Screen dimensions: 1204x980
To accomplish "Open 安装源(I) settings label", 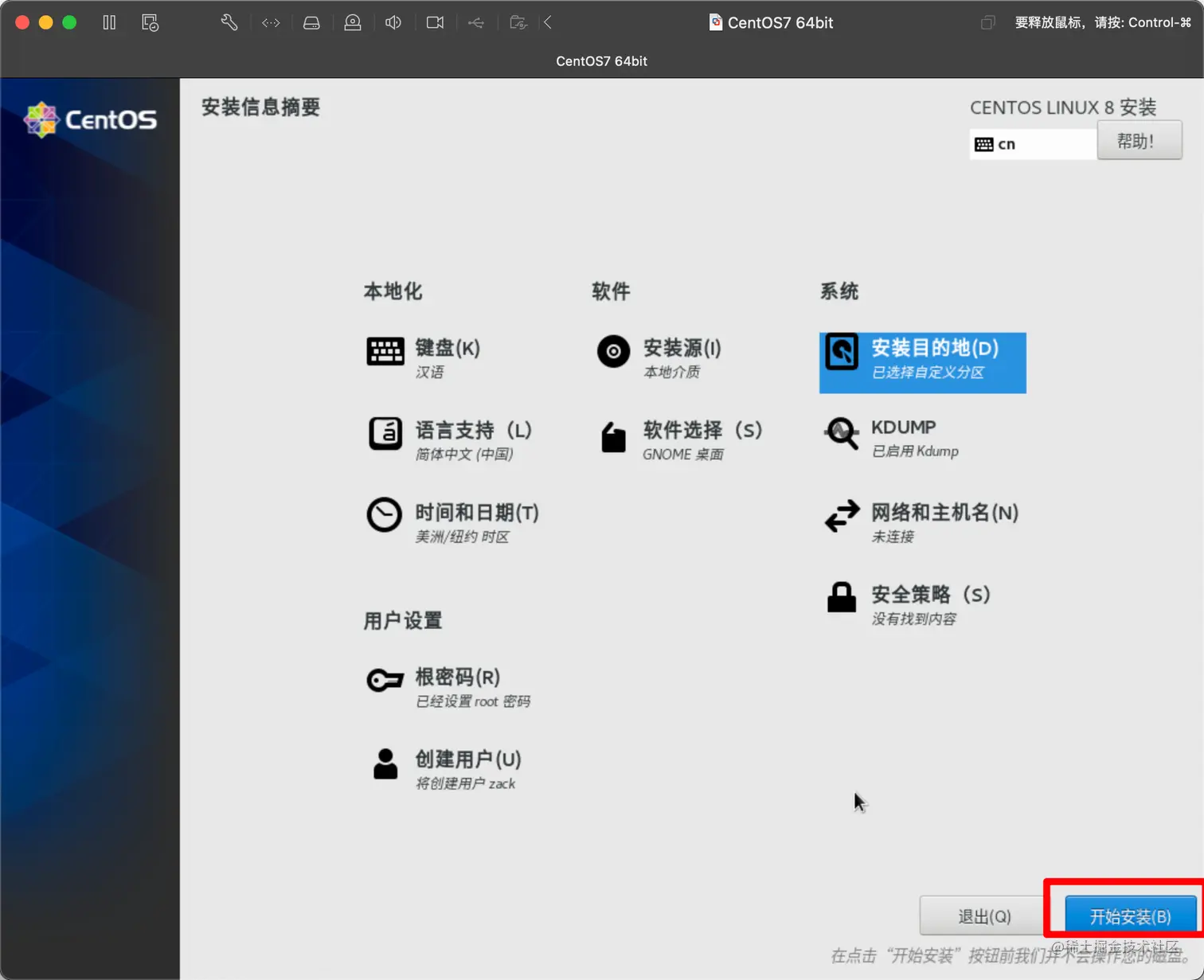I will (682, 348).
